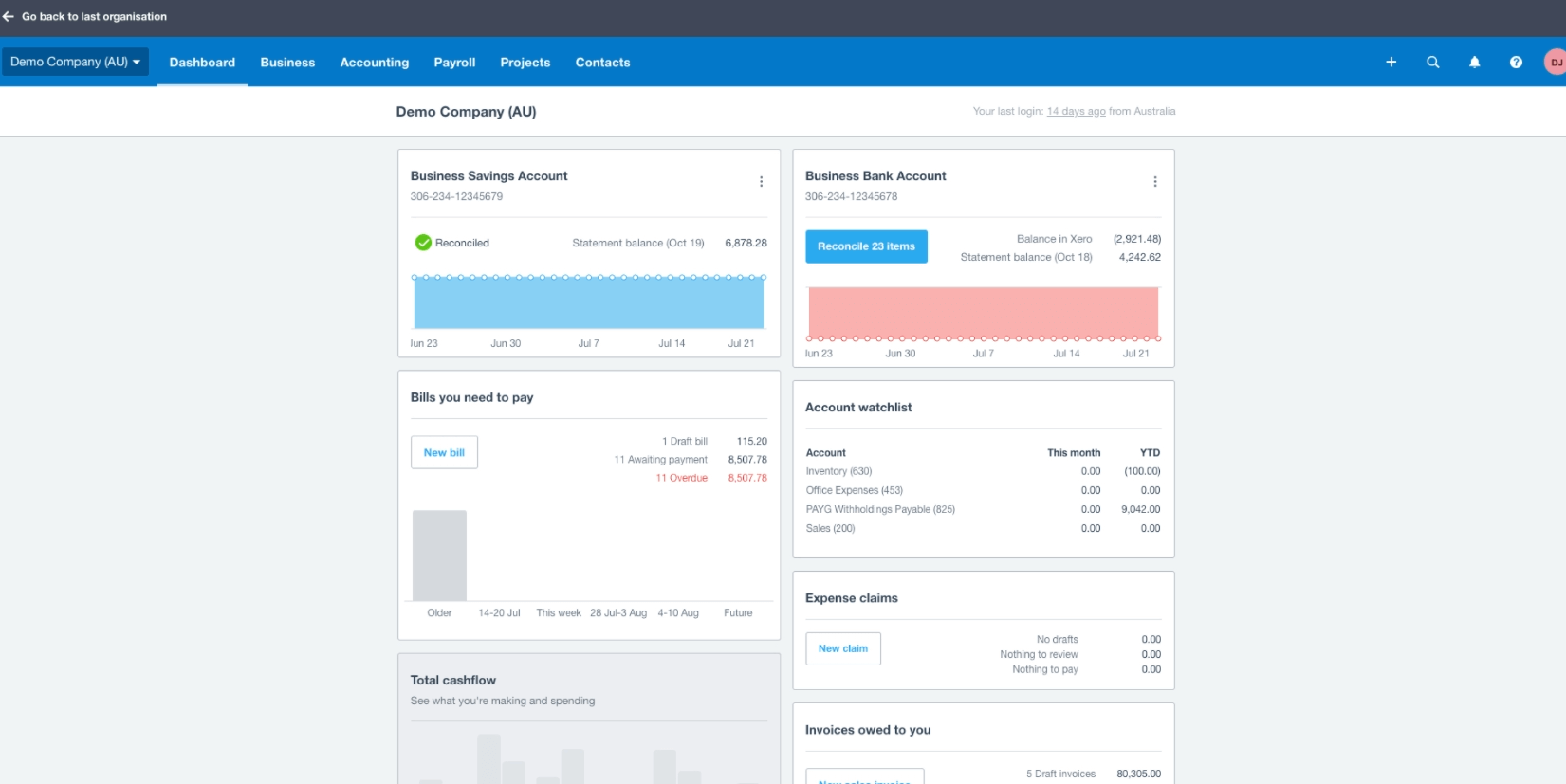
Task: Open Business Savings Account options menu
Action: pyautogui.click(x=761, y=182)
